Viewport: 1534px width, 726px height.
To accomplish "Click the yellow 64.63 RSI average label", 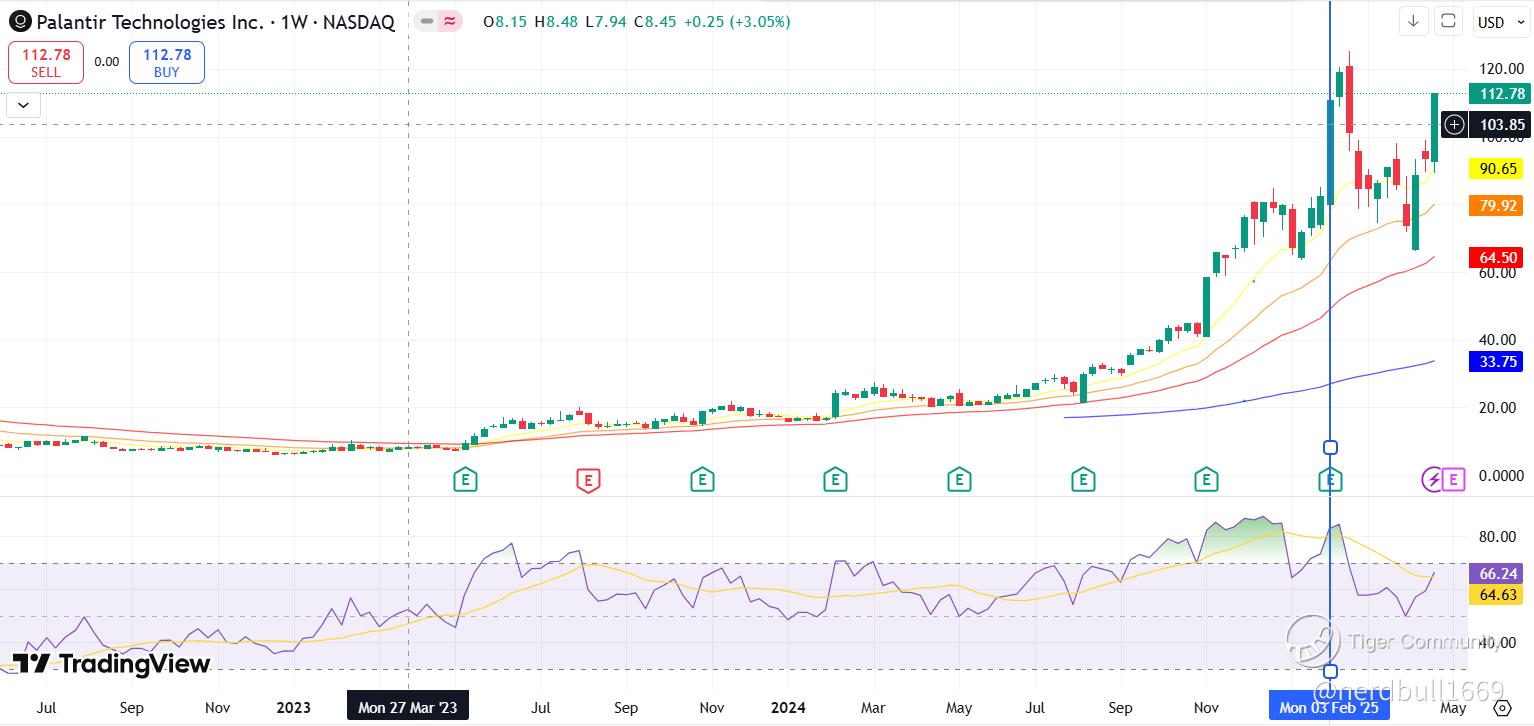I will (1497, 595).
